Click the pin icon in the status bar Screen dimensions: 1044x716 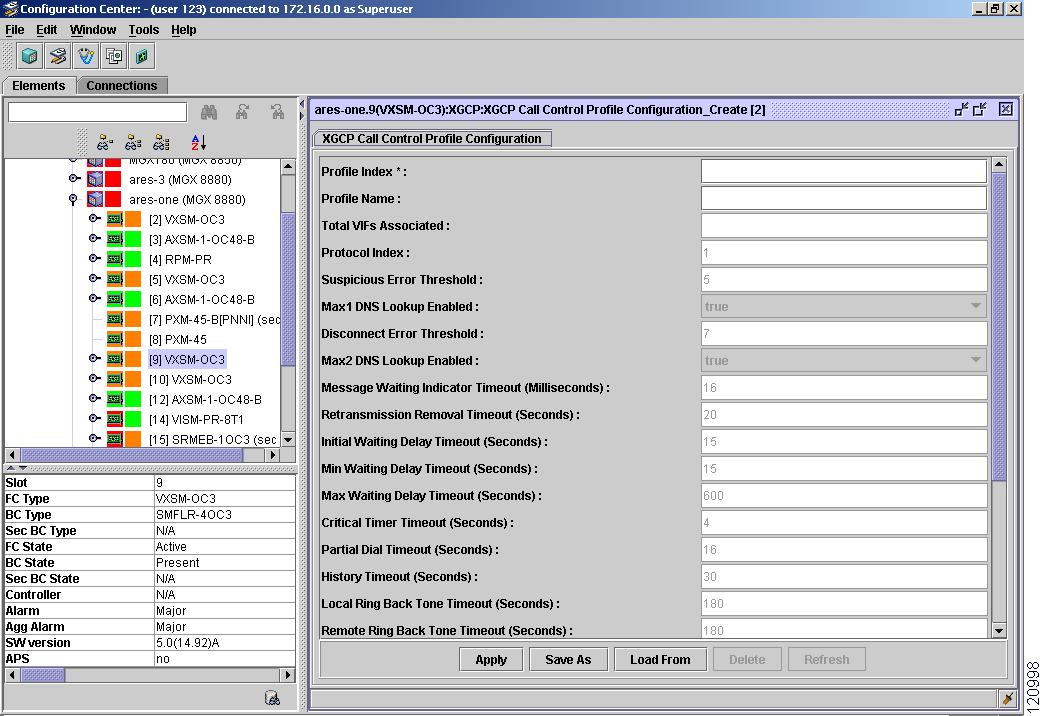coord(1007,698)
